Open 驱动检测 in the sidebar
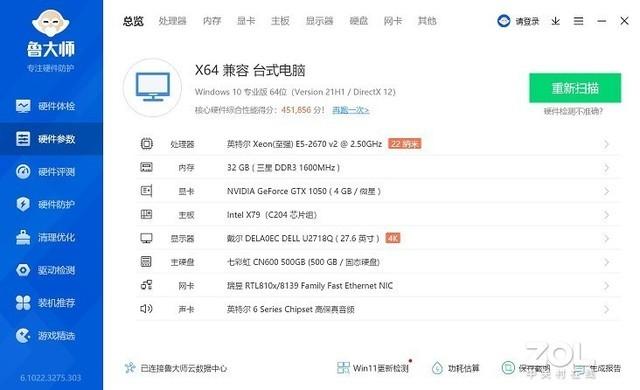Screen dimensions: 640x390 46,270
